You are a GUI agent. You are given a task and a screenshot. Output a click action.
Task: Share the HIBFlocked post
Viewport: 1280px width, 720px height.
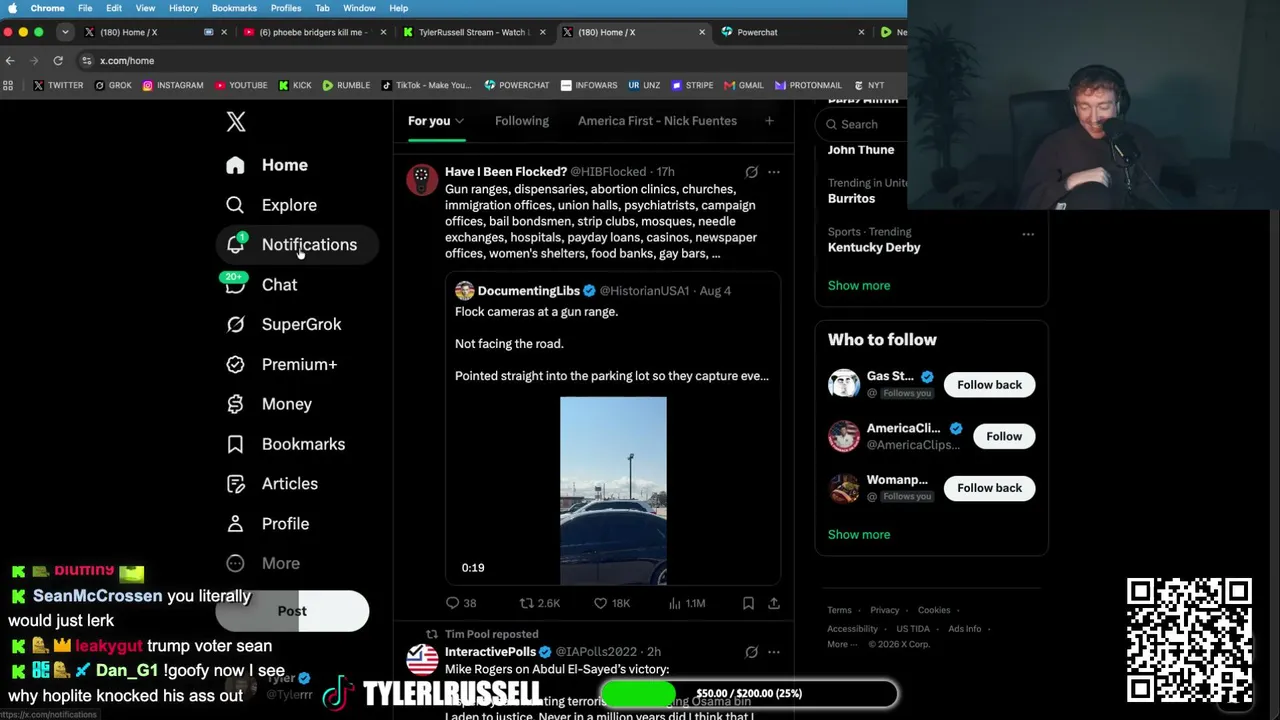[x=774, y=603]
